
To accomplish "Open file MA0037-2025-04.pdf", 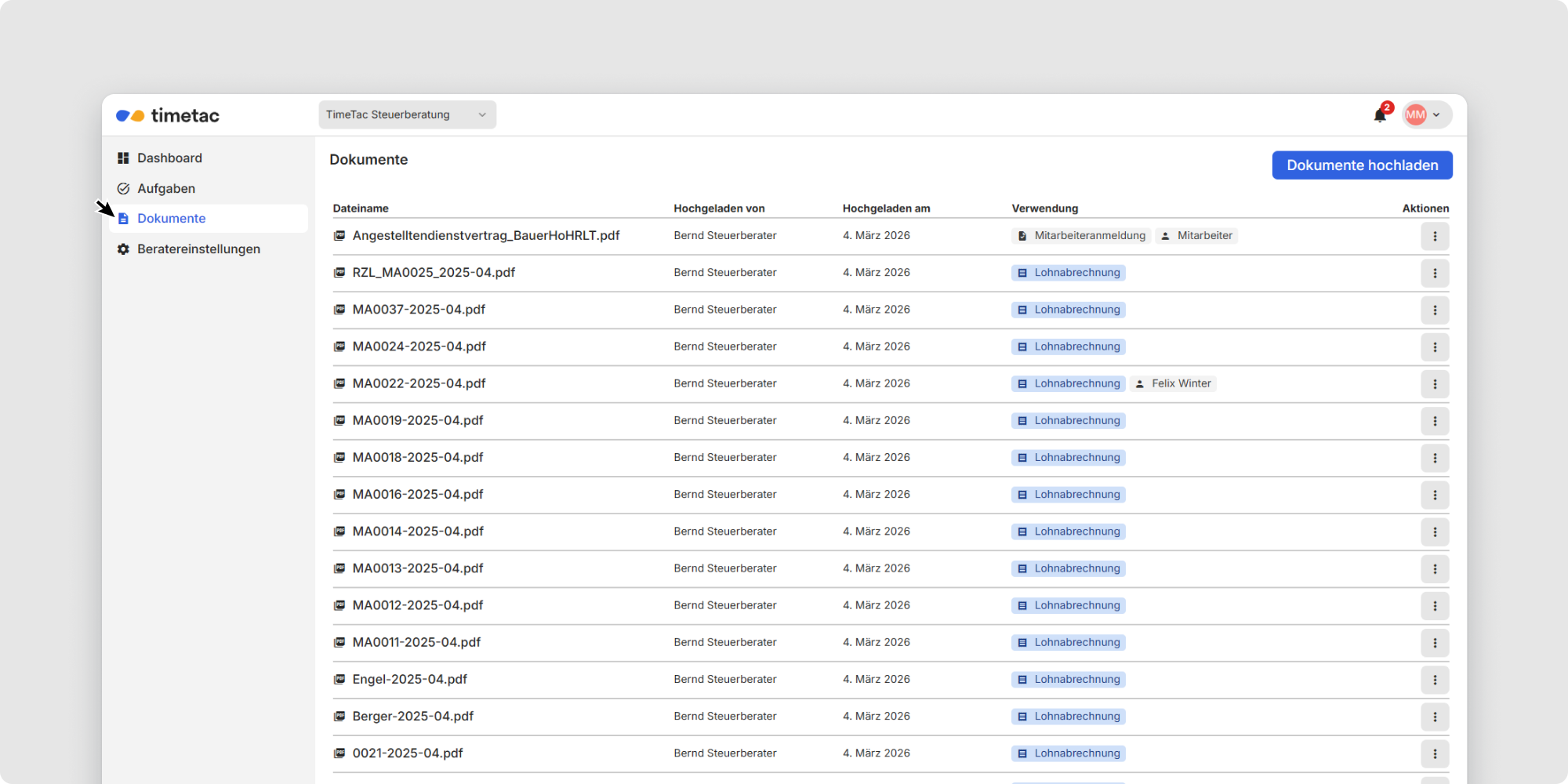I will (x=419, y=310).
